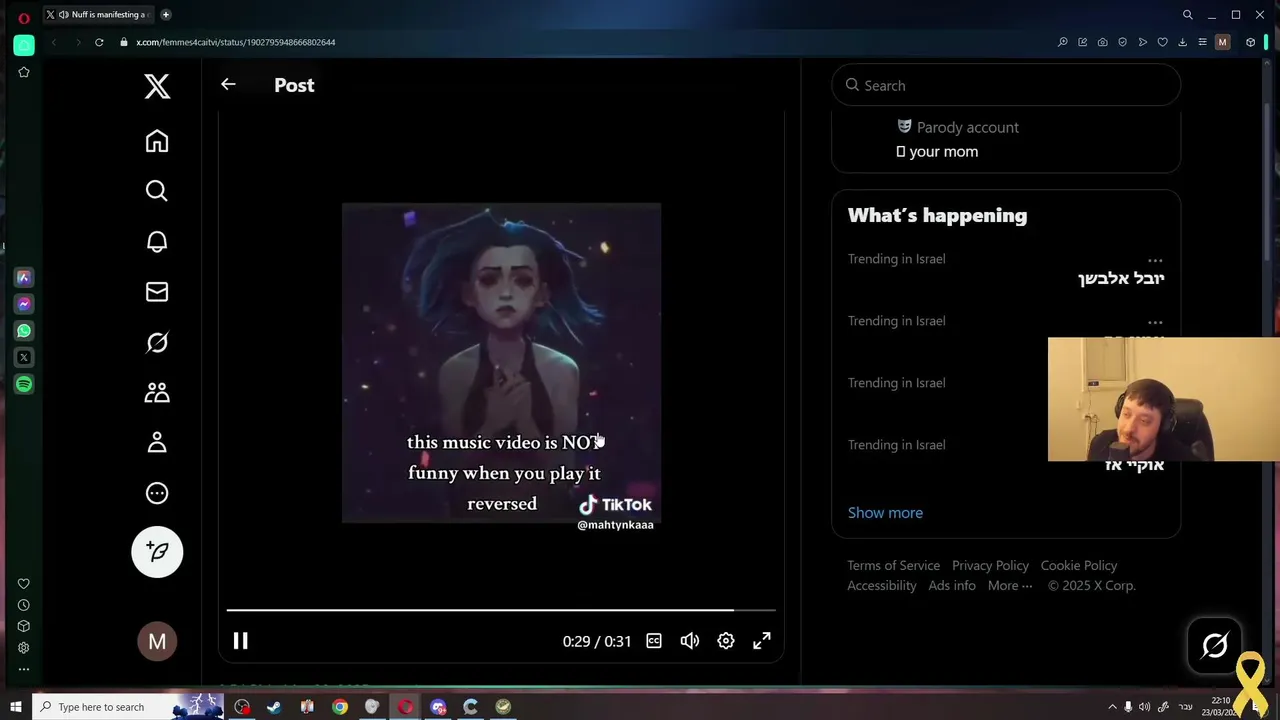Open Messages envelope in X sidebar

pyautogui.click(x=157, y=292)
